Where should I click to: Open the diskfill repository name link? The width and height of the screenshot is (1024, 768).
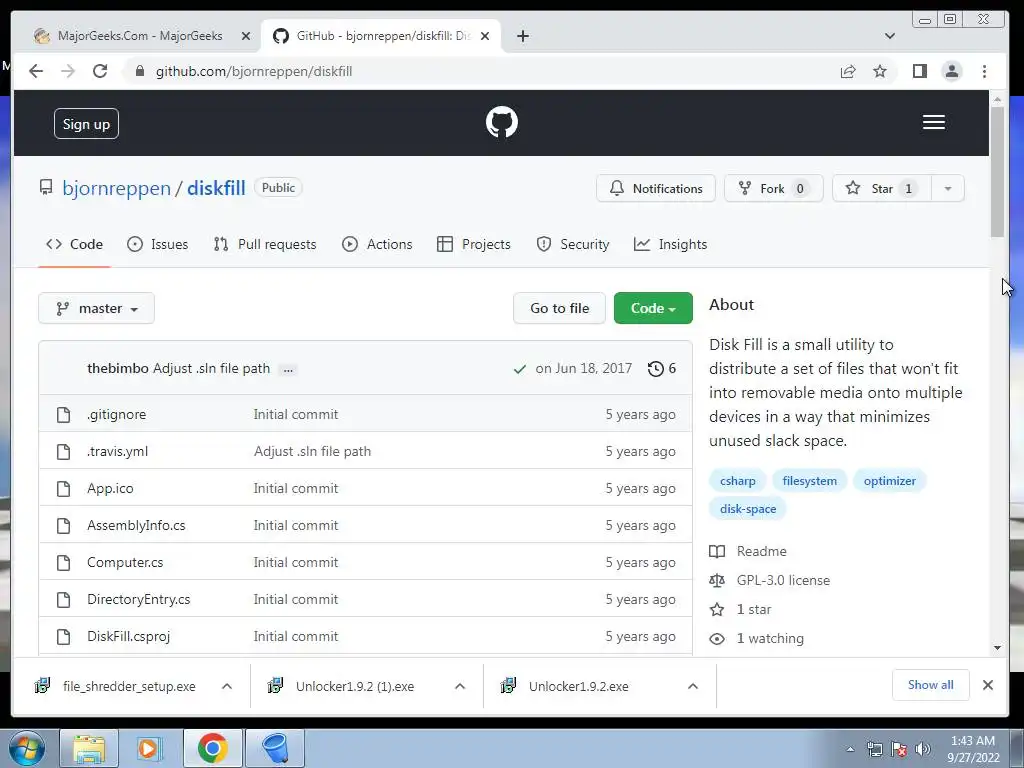[216, 188]
